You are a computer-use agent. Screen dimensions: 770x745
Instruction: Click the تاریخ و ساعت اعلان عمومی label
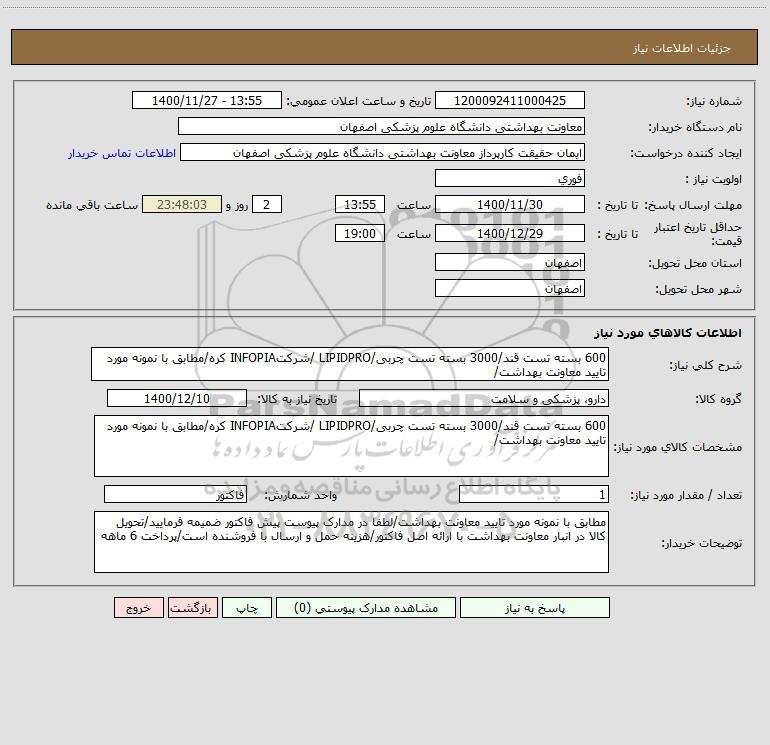click(x=359, y=101)
